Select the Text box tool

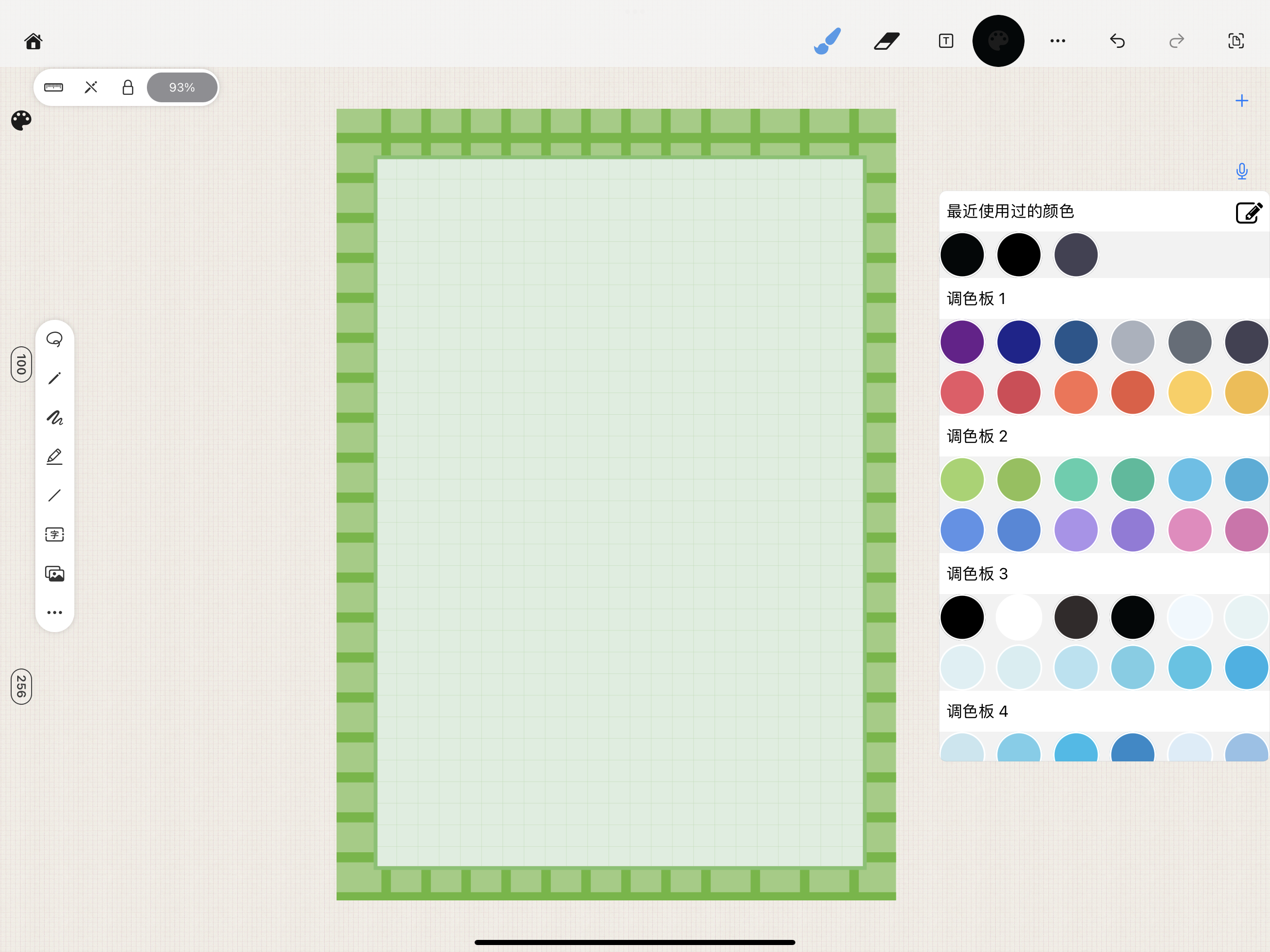coord(946,41)
